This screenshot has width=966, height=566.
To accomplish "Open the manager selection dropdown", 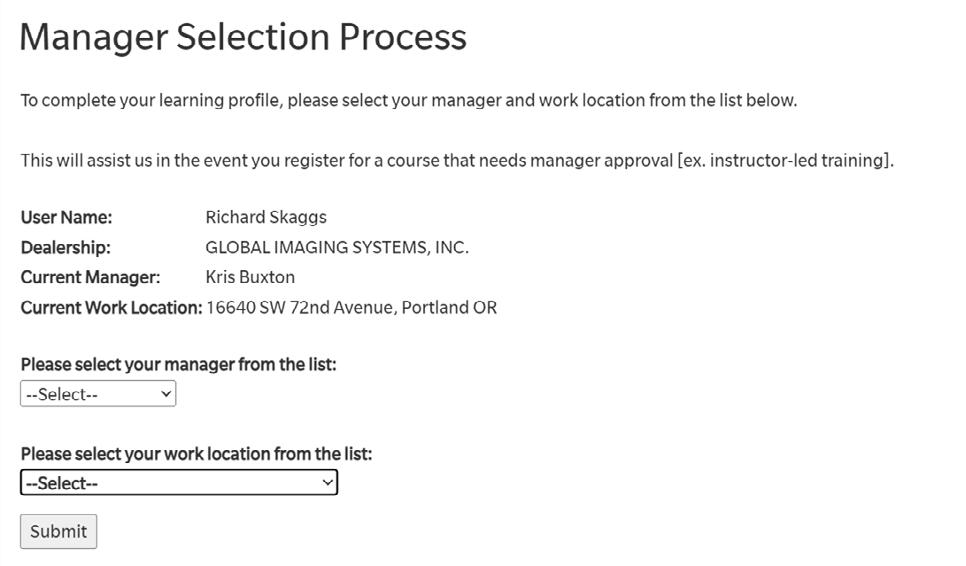I will point(97,394).
